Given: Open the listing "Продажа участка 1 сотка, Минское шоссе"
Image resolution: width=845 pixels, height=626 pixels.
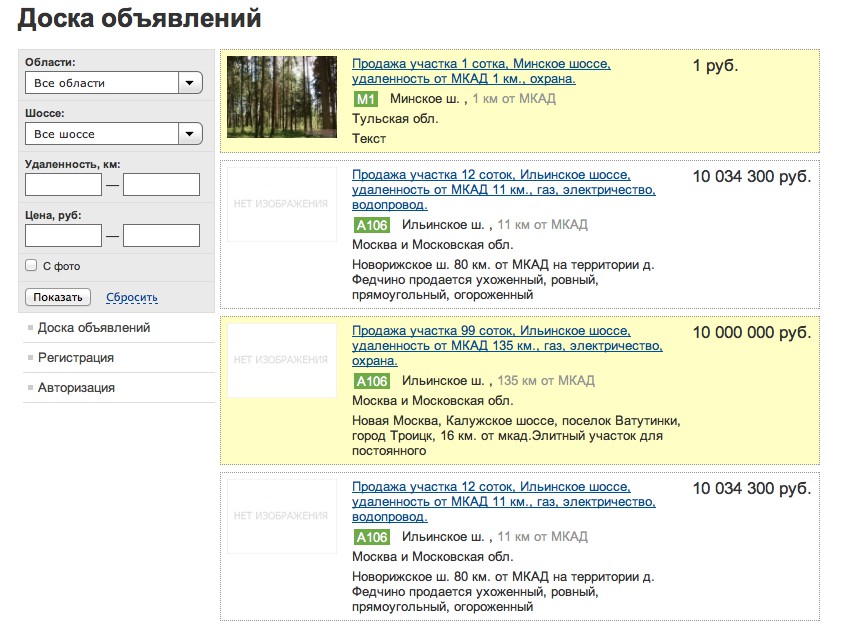Looking at the screenshot, I should coord(481,71).
